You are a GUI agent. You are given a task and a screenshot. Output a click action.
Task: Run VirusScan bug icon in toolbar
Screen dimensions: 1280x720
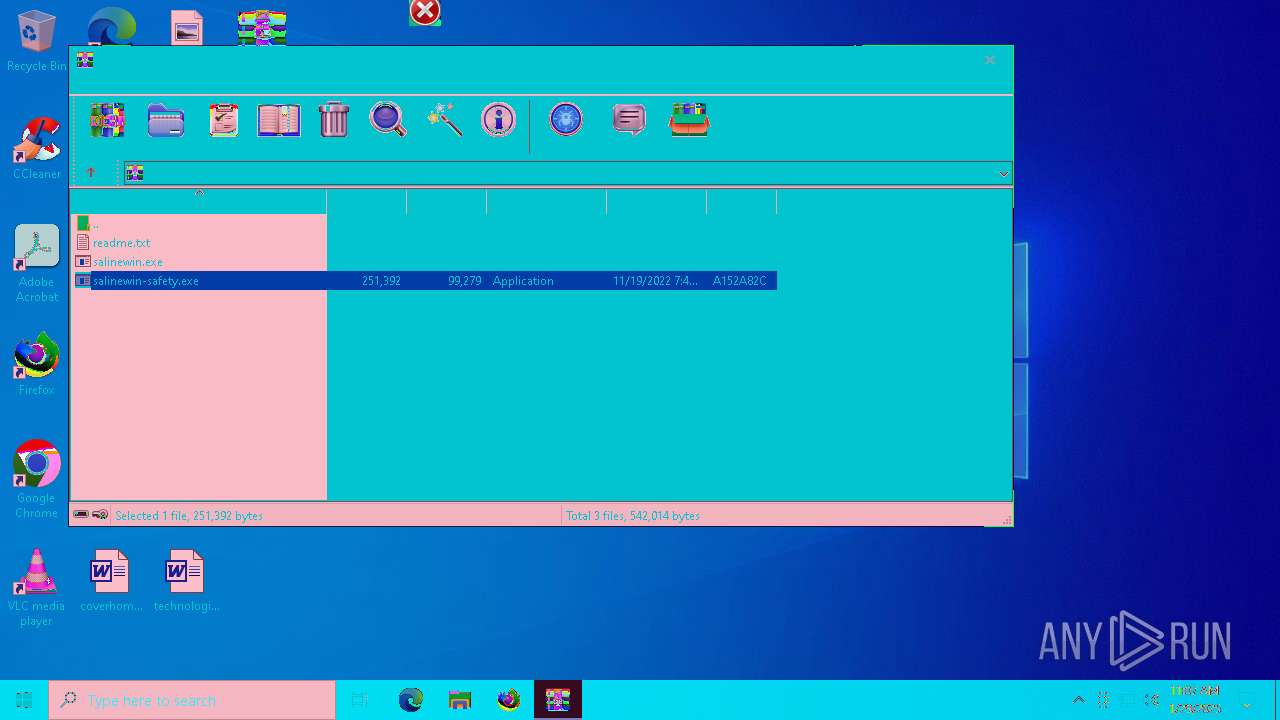point(566,120)
